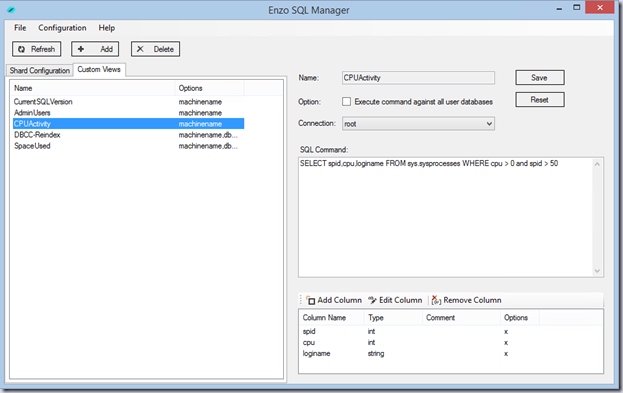Click the SQL Command scrollbar up arrow
Image resolution: width=623 pixels, height=393 pixels.
[597, 164]
